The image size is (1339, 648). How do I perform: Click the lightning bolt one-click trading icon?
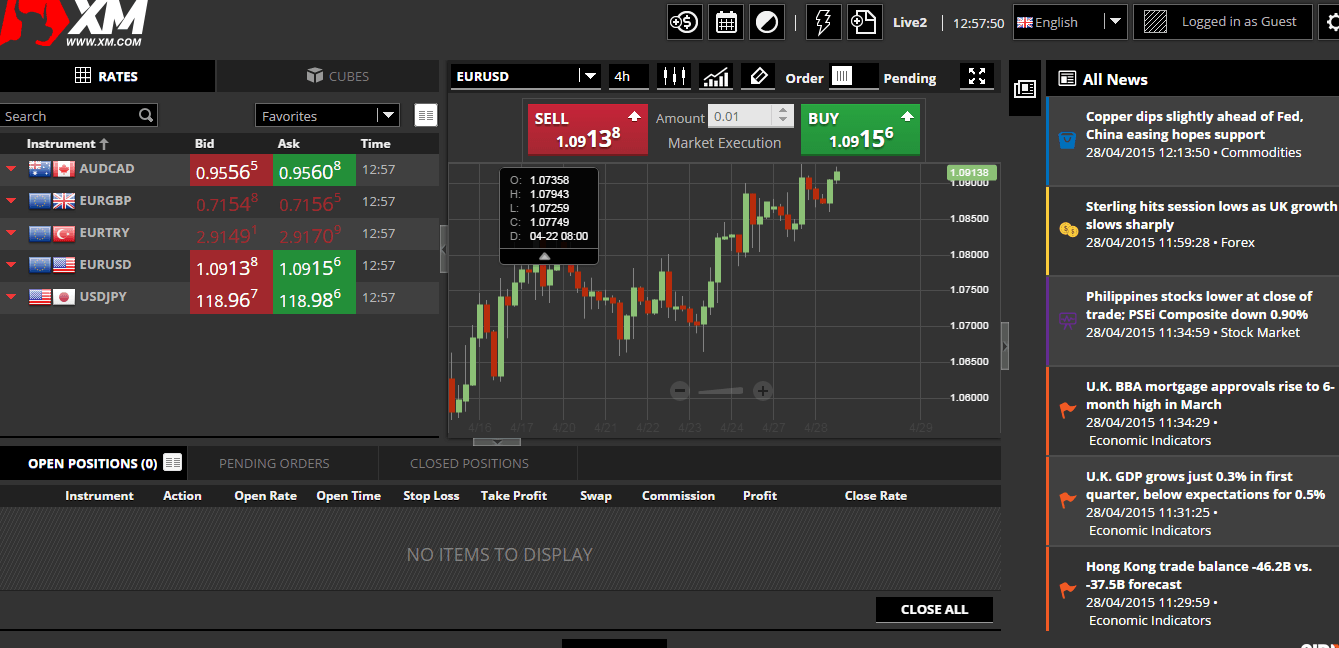pos(824,22)
